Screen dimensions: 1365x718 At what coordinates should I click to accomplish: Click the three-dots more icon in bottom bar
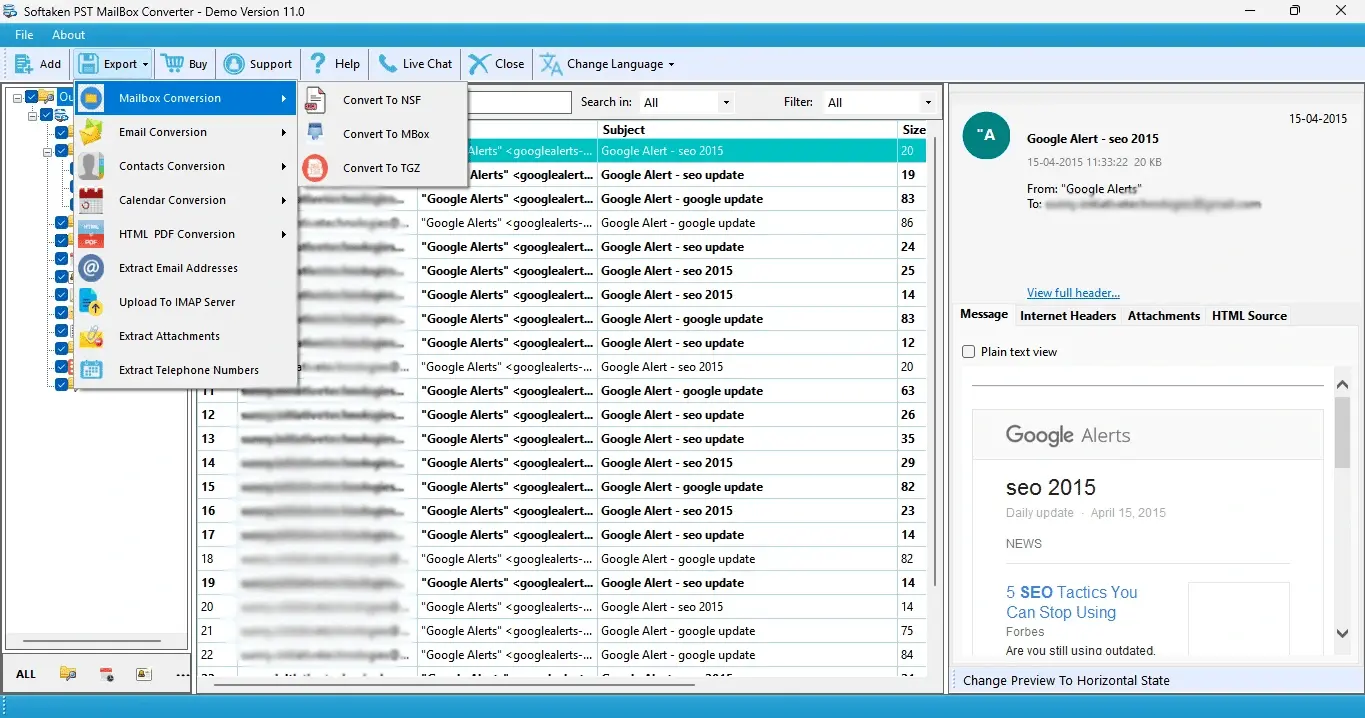(182, 675)
